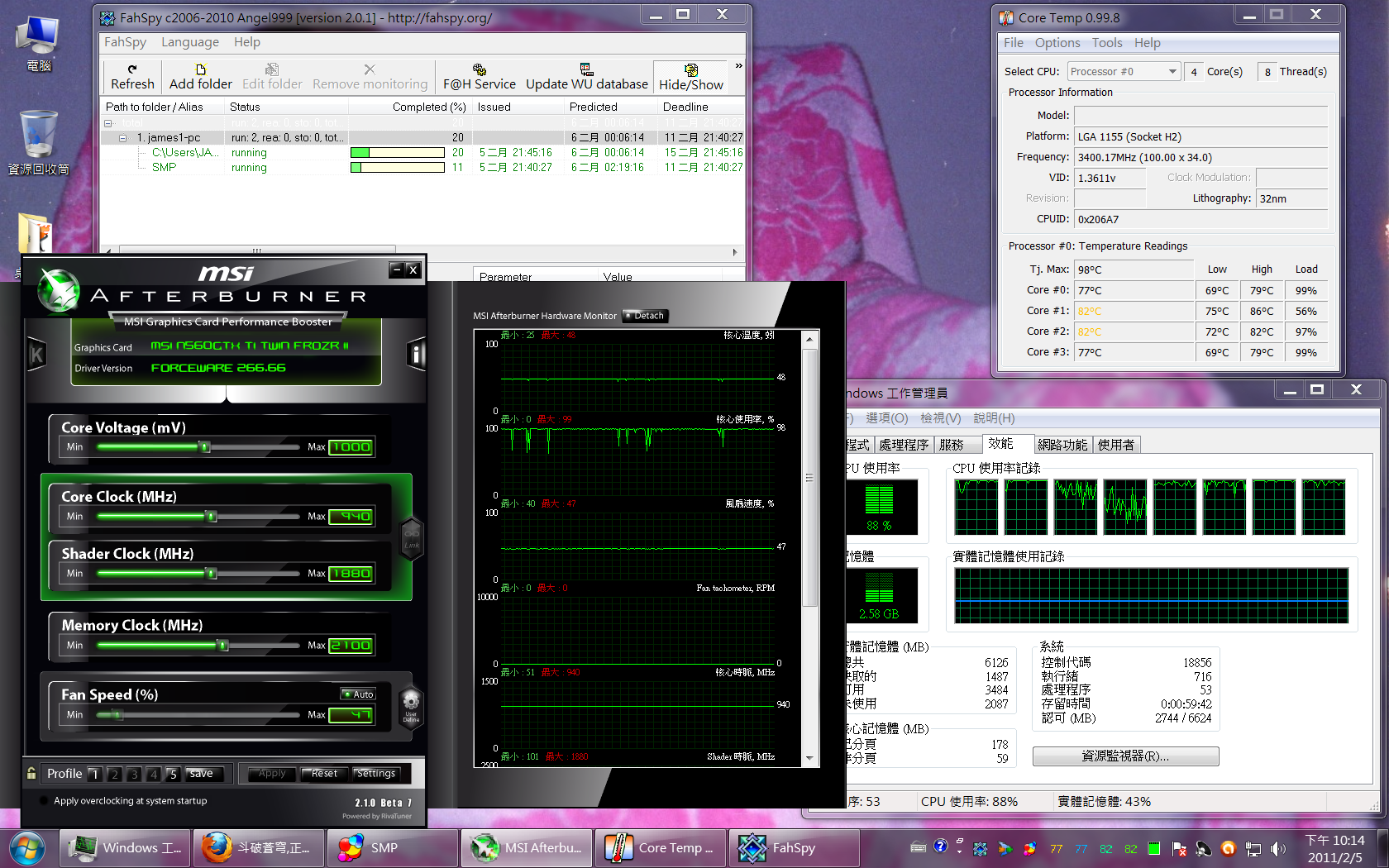This screenshot has height=868, width=1389.
Task: Switch to 使用者 tab in Task Manager
Action: click(x=1116, y=445)
